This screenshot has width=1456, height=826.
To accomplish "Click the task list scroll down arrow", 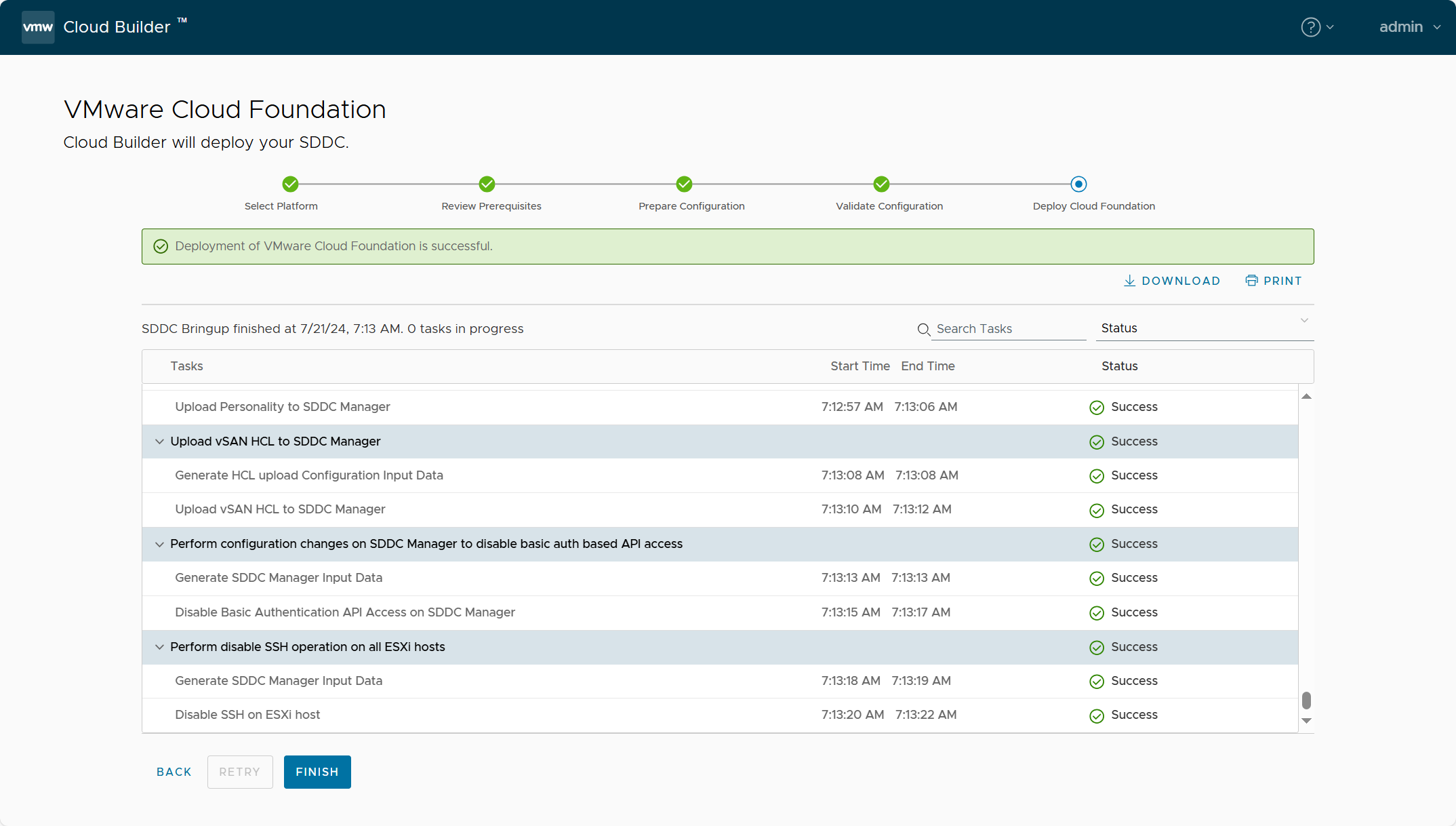I will point(1306,720).
